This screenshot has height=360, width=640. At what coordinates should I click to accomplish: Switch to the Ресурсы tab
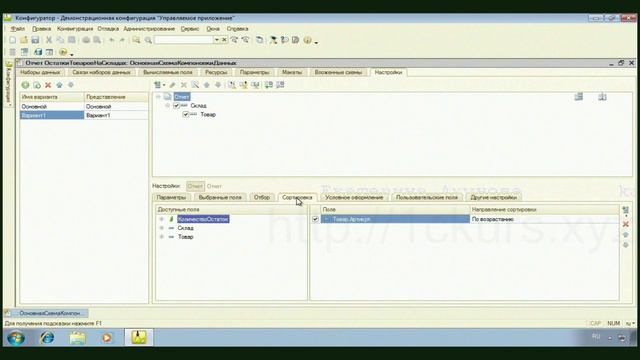216,72
